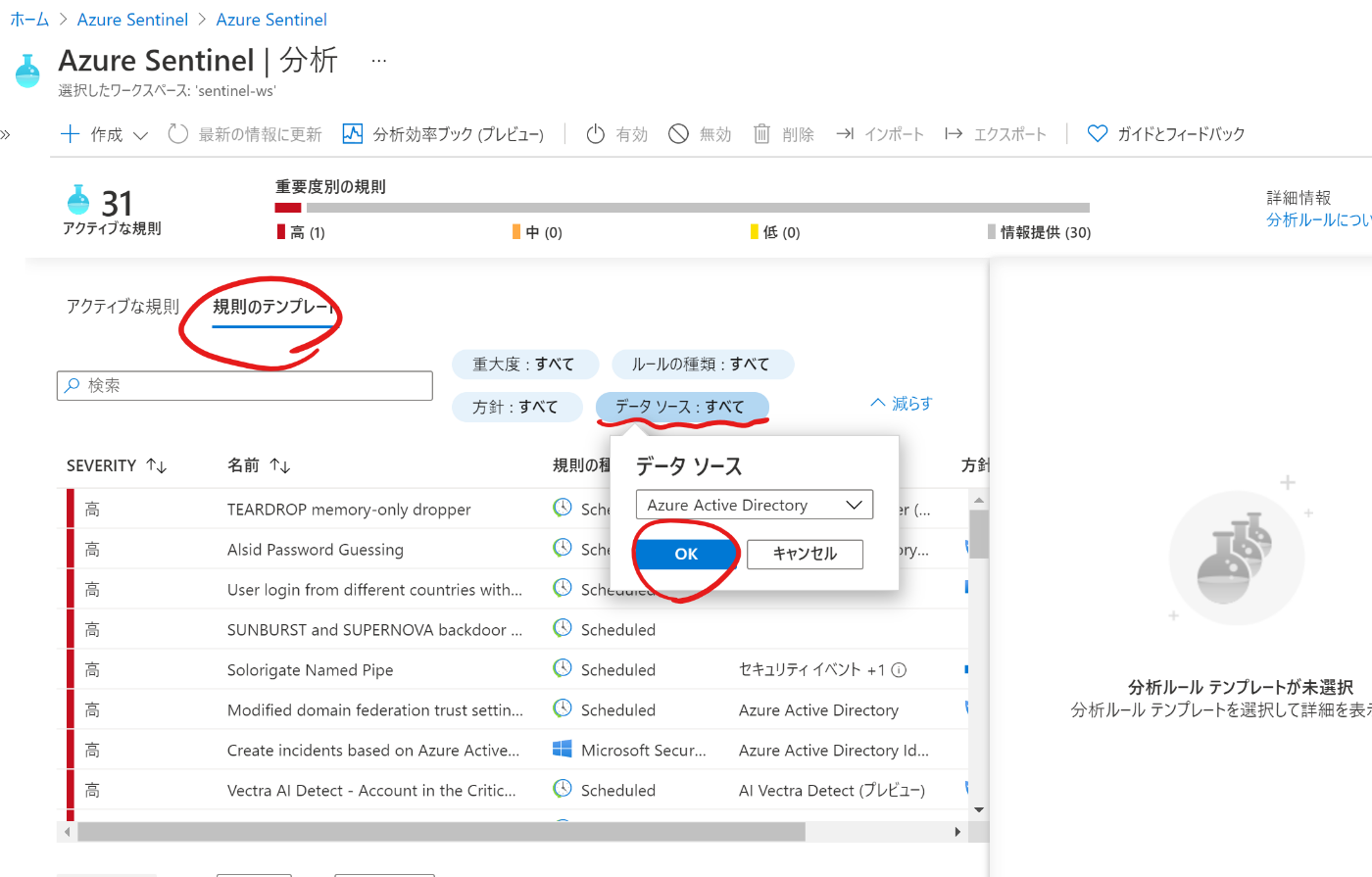Click the 高 (1) red severity swatch
Image resolution: width=1372 pixels, height=877 pixels.
click(x=281, y=232)
